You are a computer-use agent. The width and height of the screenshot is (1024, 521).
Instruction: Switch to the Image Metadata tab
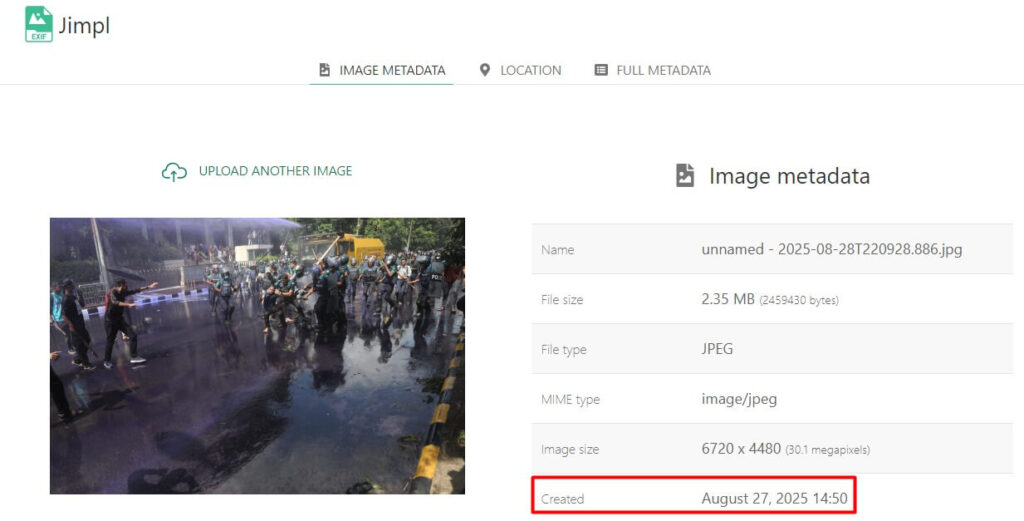point(381,71)
